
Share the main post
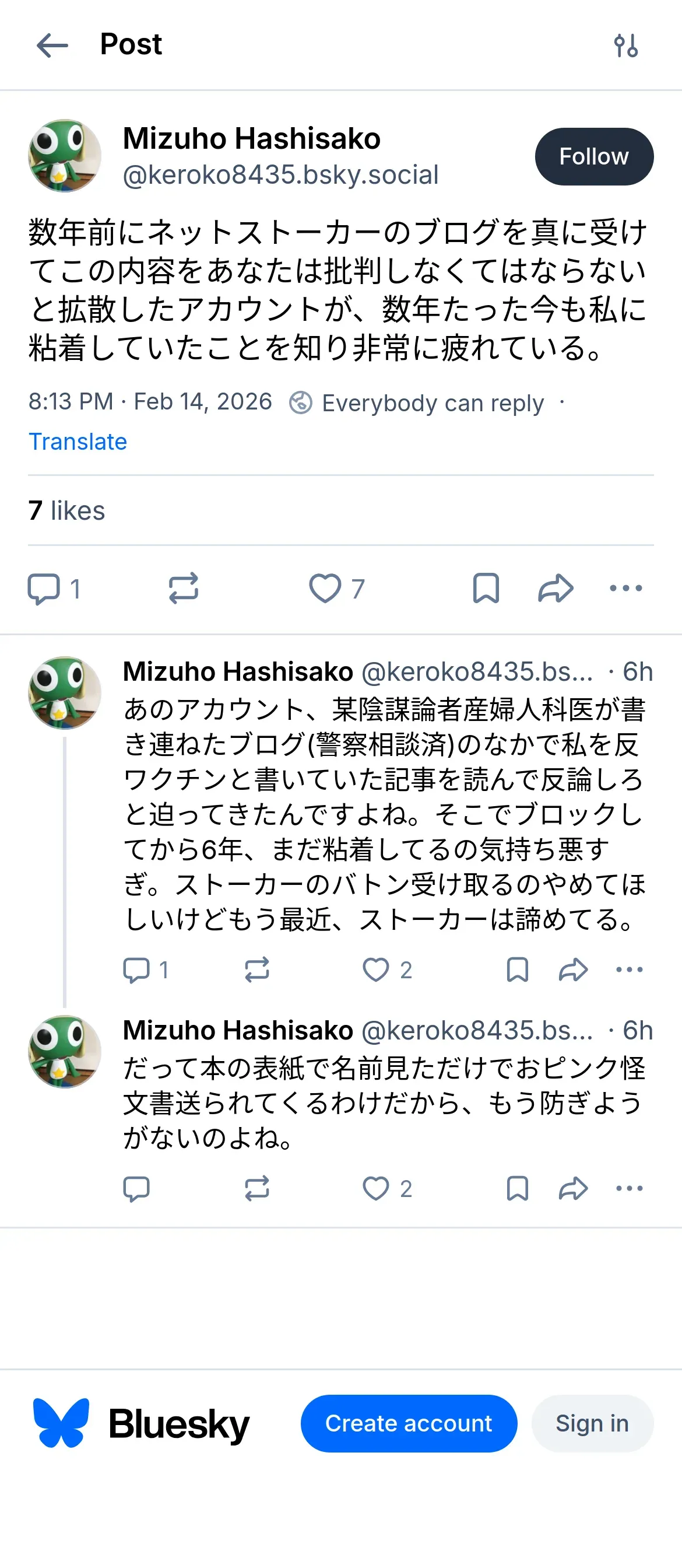(x=556, y=589)
